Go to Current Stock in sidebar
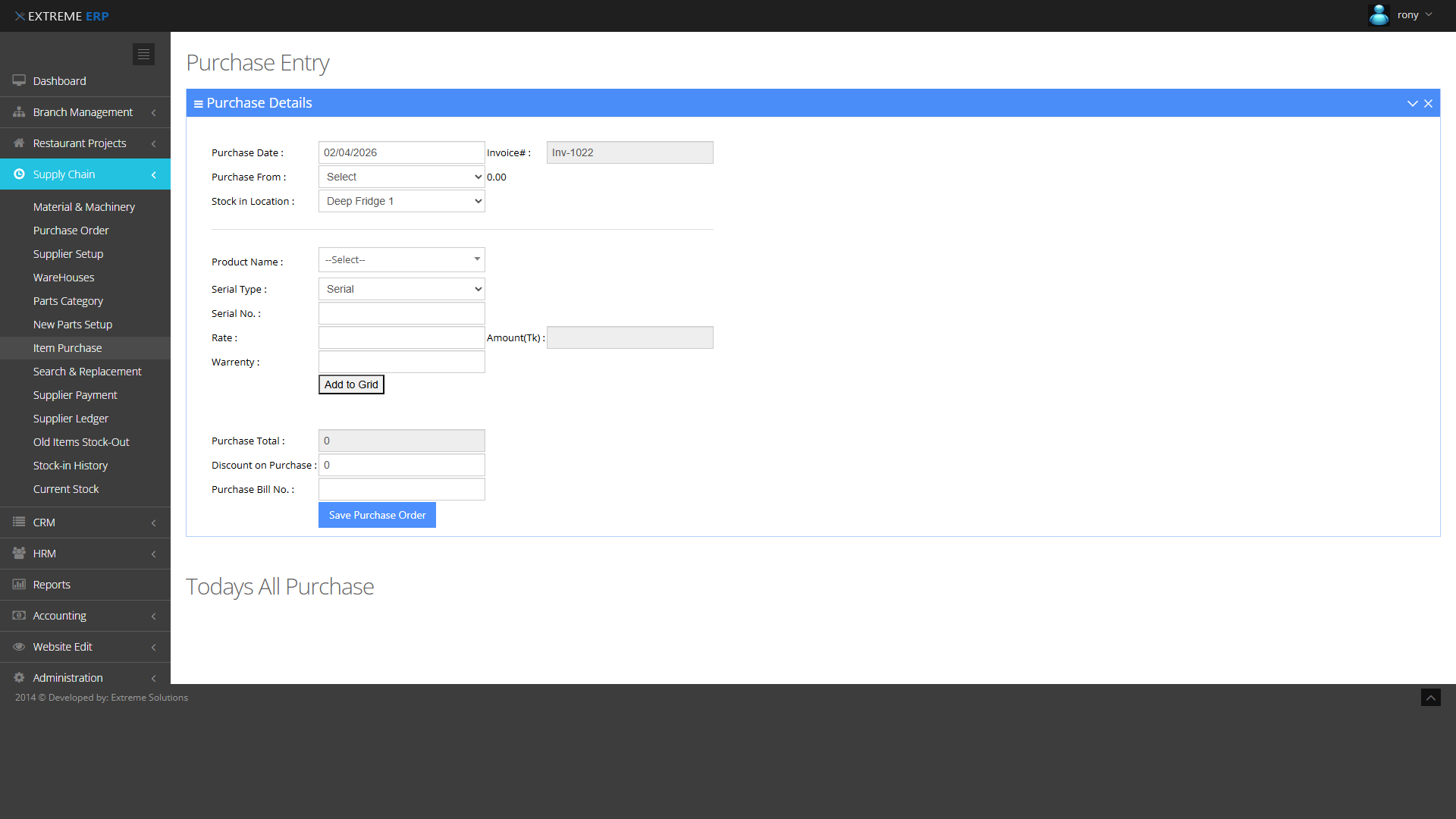The width and height of the screenshot is (1456, 819). 66,489
